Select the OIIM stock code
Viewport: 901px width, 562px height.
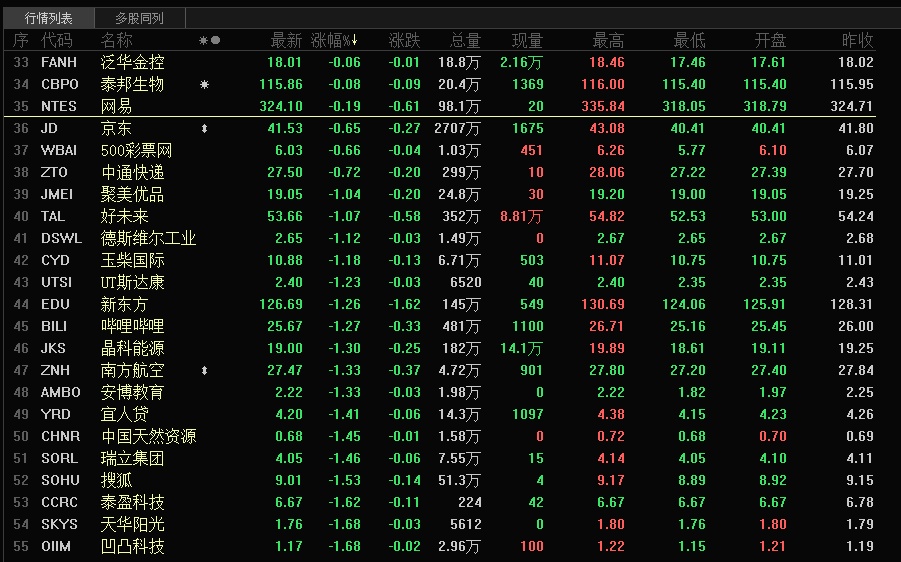point(56,546)
